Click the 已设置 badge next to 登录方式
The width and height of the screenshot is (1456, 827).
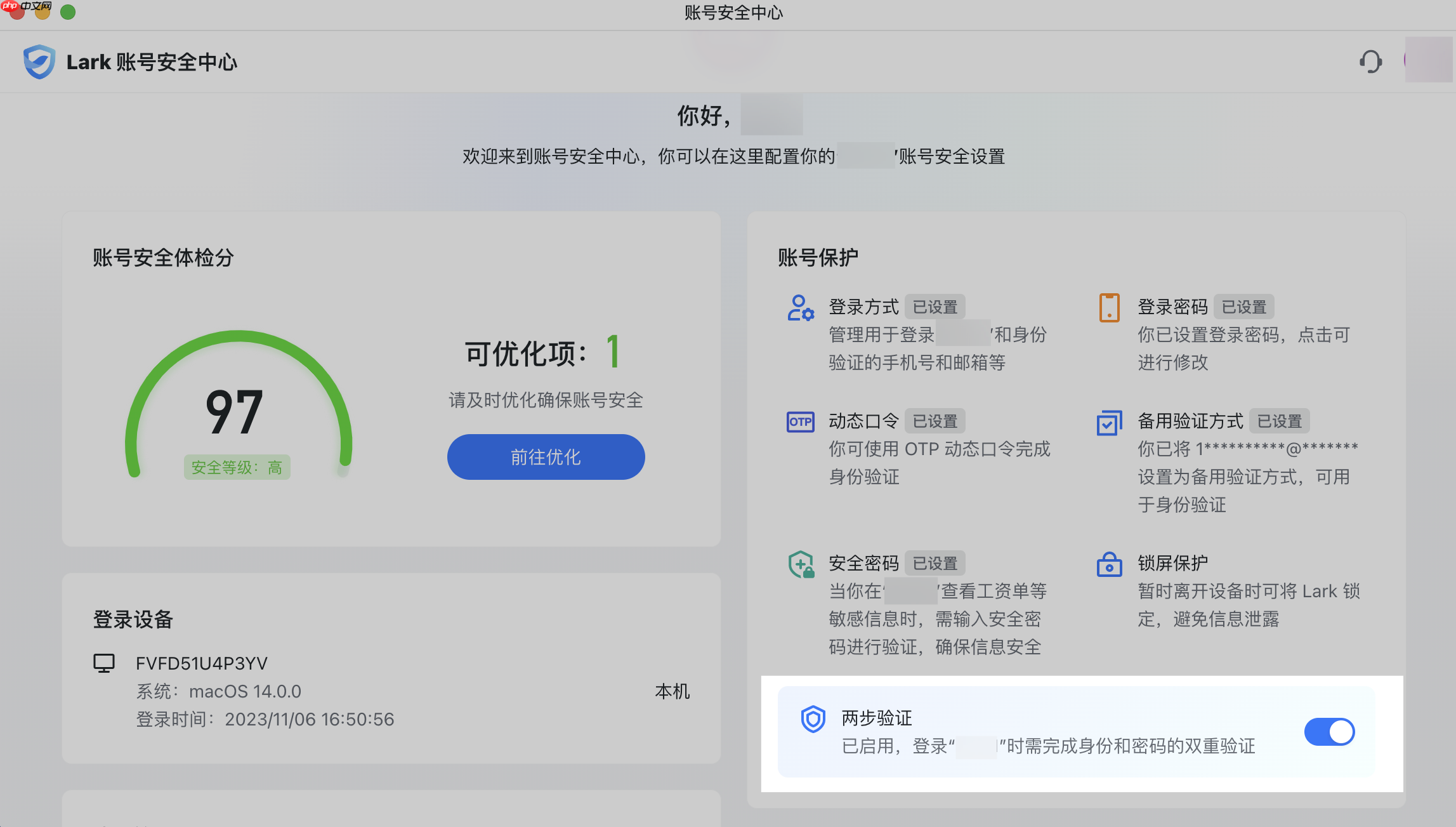click(935, 307)
